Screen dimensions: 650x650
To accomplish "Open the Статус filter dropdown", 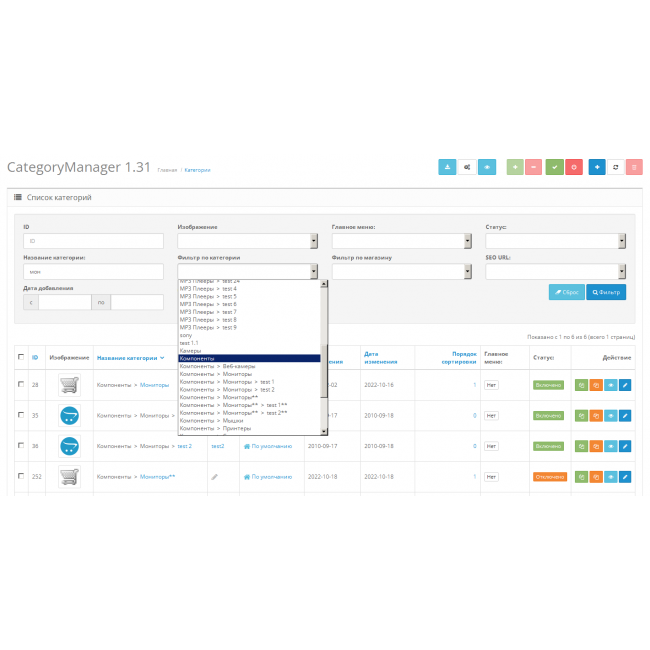I will [553, 241].
